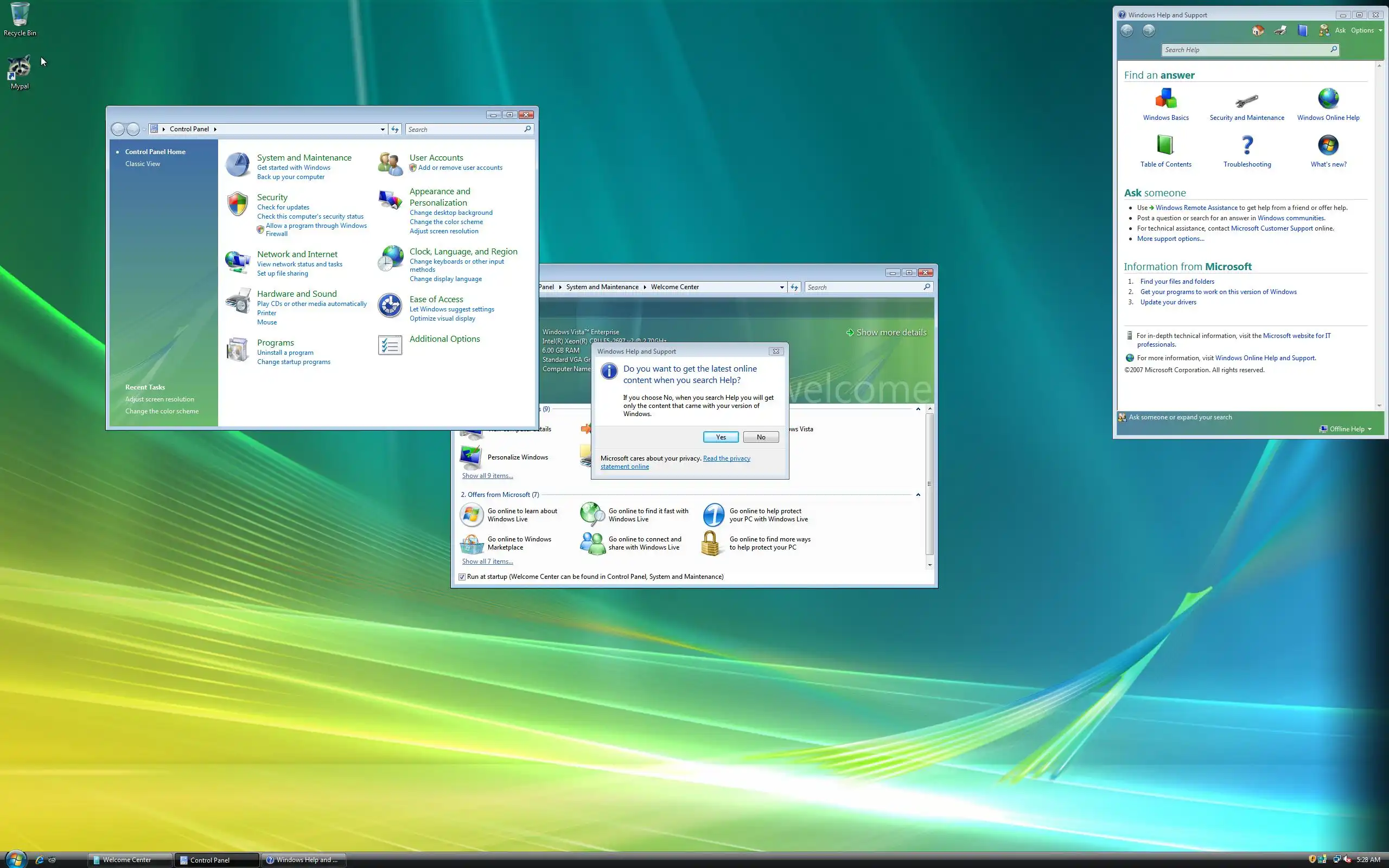
Task: Click the Security shield icon in Control Panel
Action: 237,204
